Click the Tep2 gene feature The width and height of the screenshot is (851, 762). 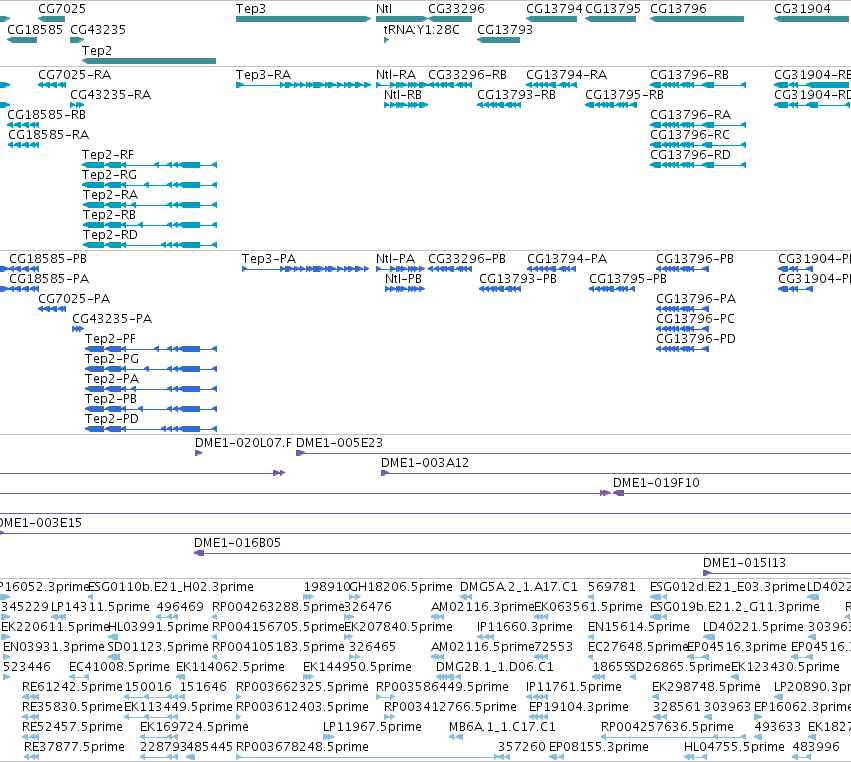tap(149, 61)
